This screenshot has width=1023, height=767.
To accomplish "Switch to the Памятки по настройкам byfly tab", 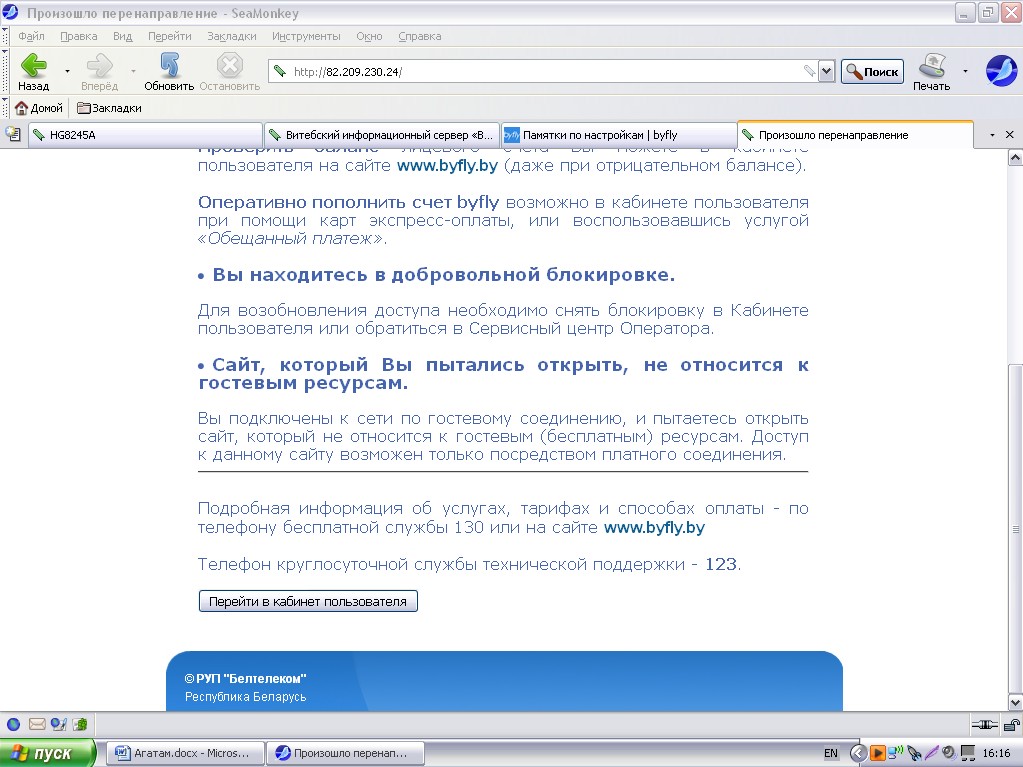I will tap(618, 135).
